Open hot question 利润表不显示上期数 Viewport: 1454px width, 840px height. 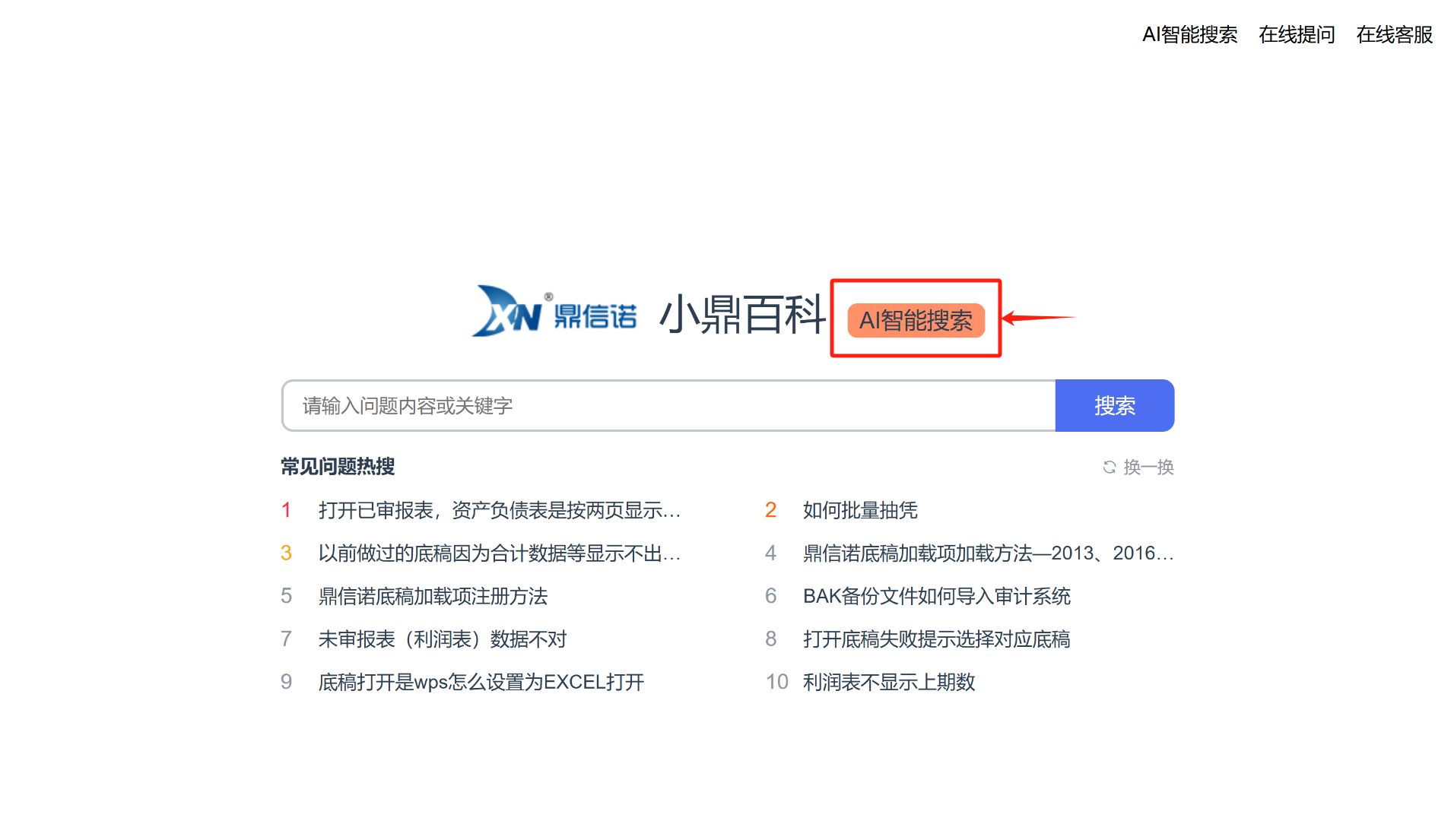[889, 682]
